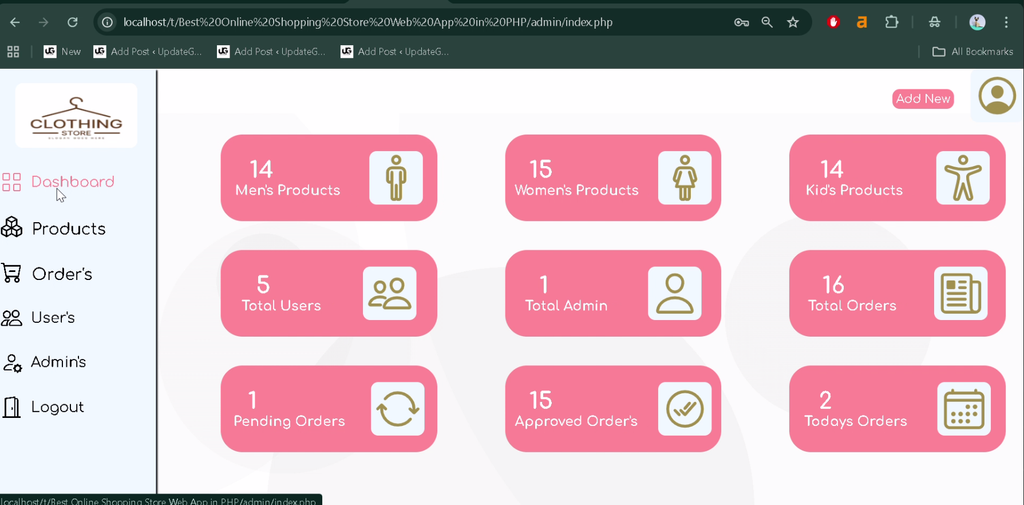Select Order's in the sidebar menu
Image resolution: width=1024 pixels, height=505 pixels.
point(62,274)
